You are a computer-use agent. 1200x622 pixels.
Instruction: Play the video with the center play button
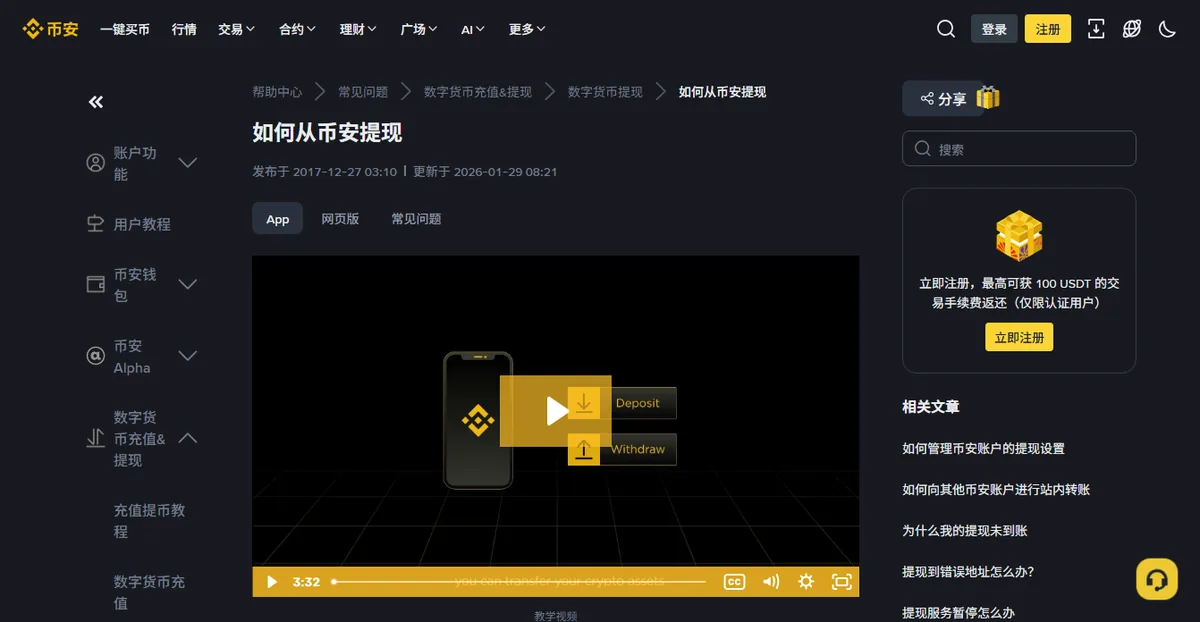[556, 410]
